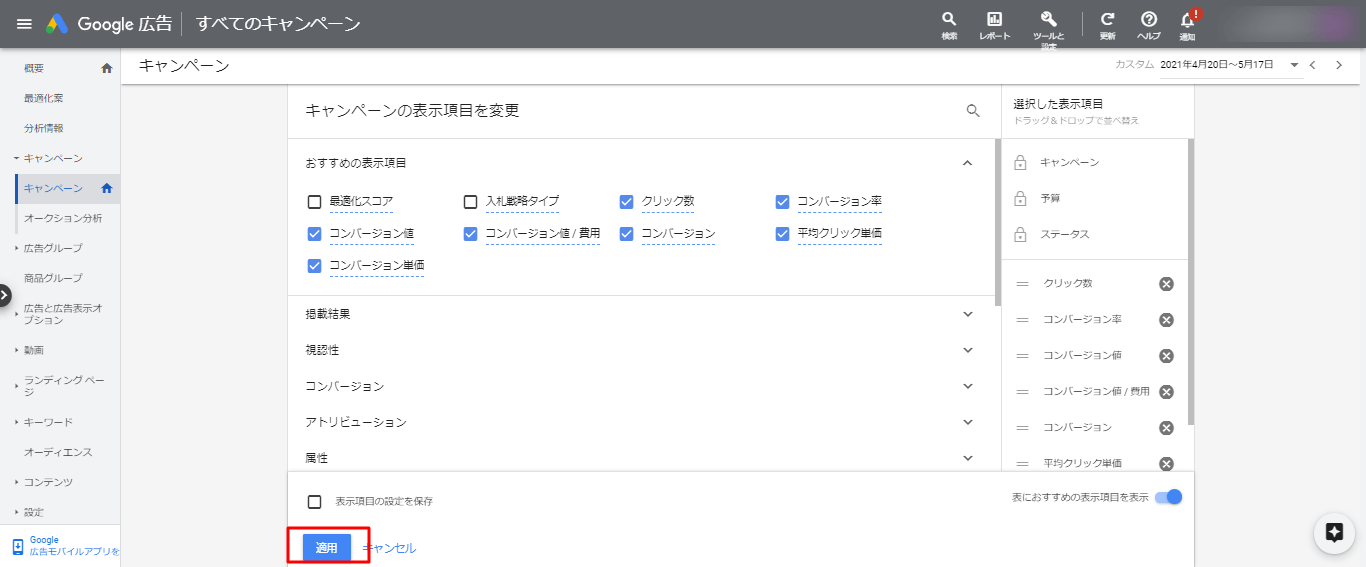Image resolution: width=1366 pixels, height=567 pixels.
Task: Uncheck the 平均クリック単価 checkbox
Action: pos(783,234)
